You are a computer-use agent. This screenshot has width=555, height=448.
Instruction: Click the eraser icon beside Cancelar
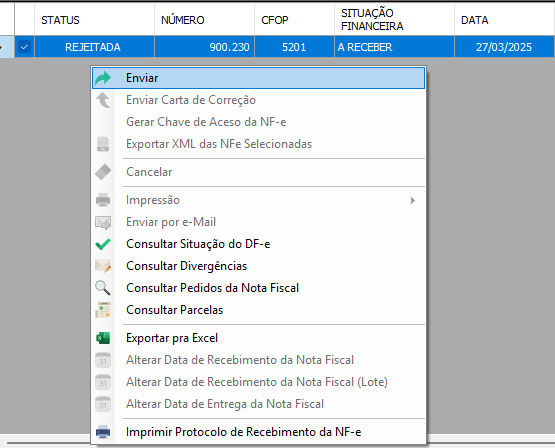pyautogui.click(x=103, y=172)
